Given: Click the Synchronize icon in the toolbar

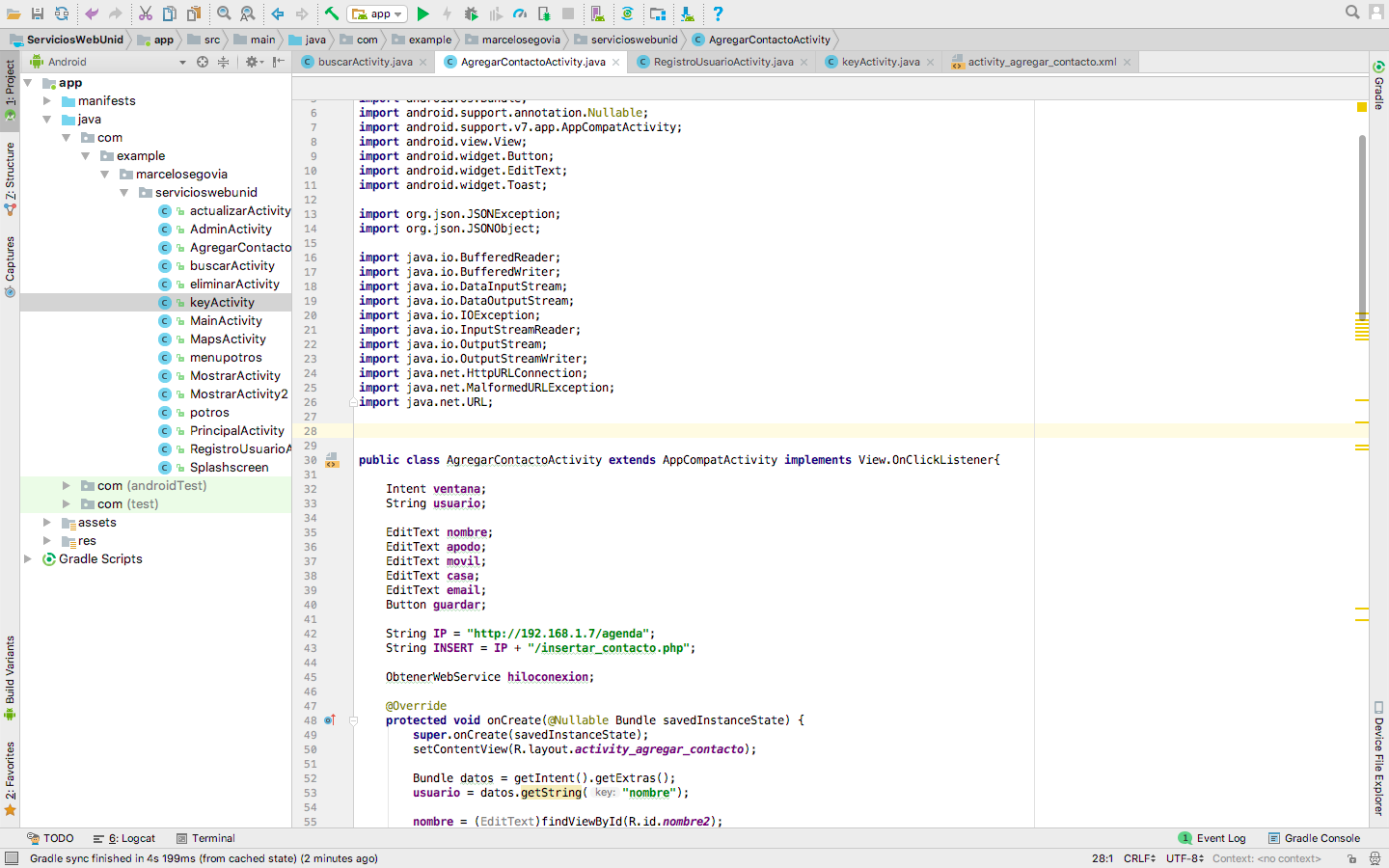Looking at the screenshot, I should tap(62, 14).
